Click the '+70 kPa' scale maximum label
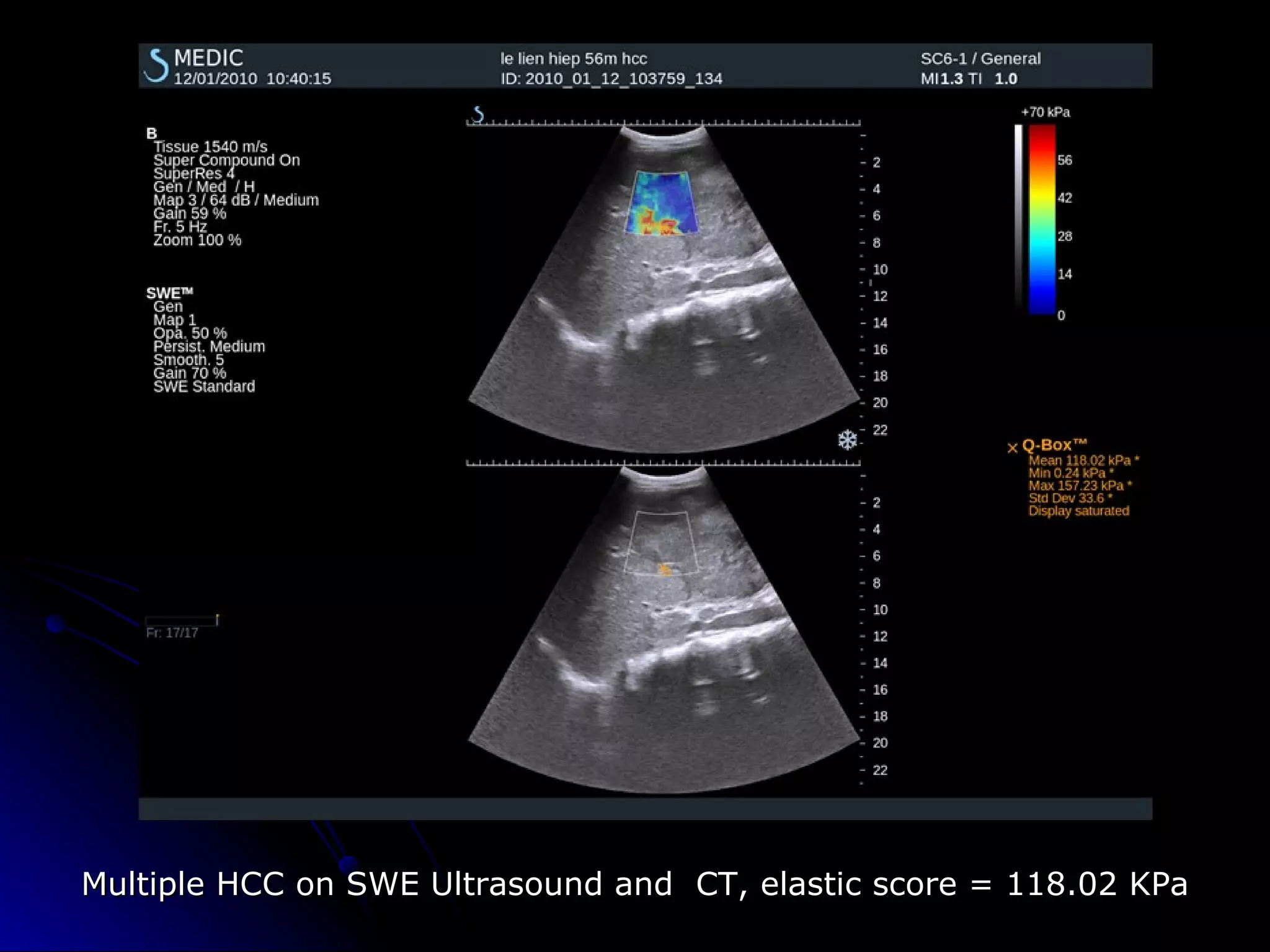Screen dimensions: 1270x952 tap(1046, 112)
